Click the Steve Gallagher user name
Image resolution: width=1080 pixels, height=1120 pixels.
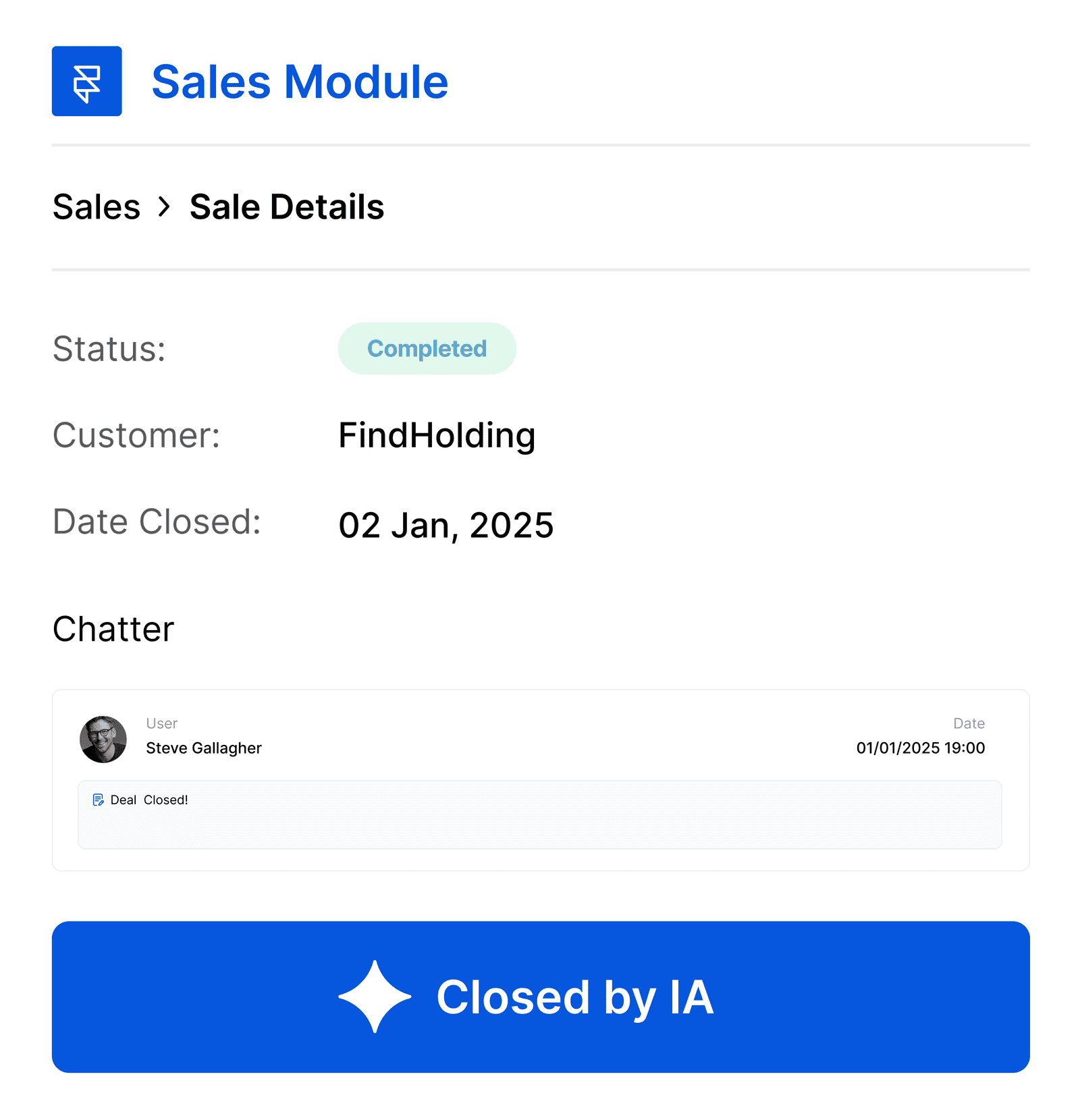point(204,748)
